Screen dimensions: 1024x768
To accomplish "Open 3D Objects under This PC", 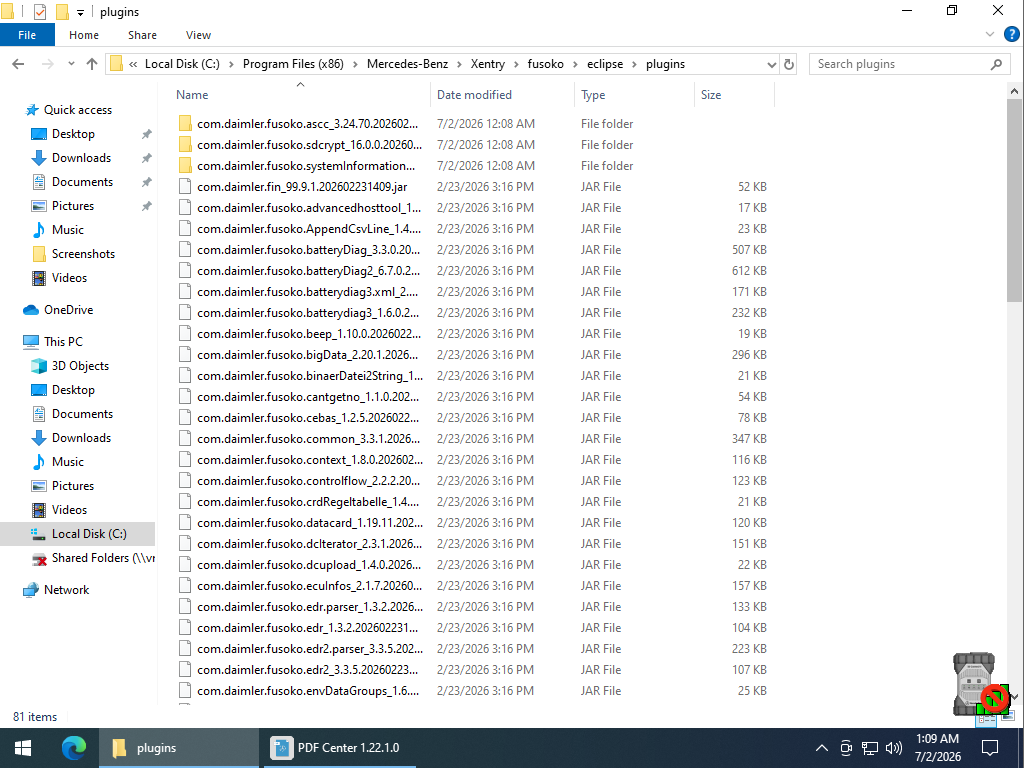I will [80, 366].
